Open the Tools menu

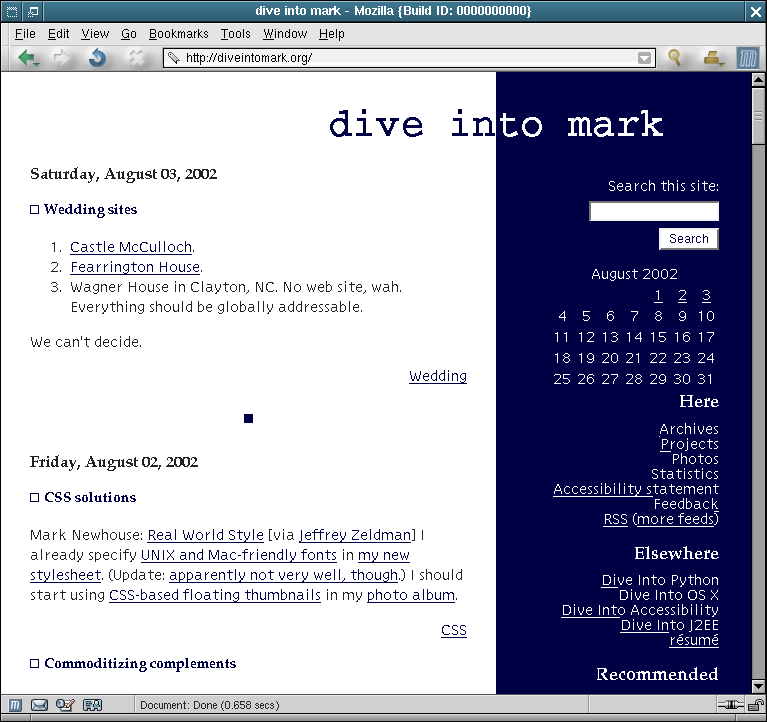235,34
